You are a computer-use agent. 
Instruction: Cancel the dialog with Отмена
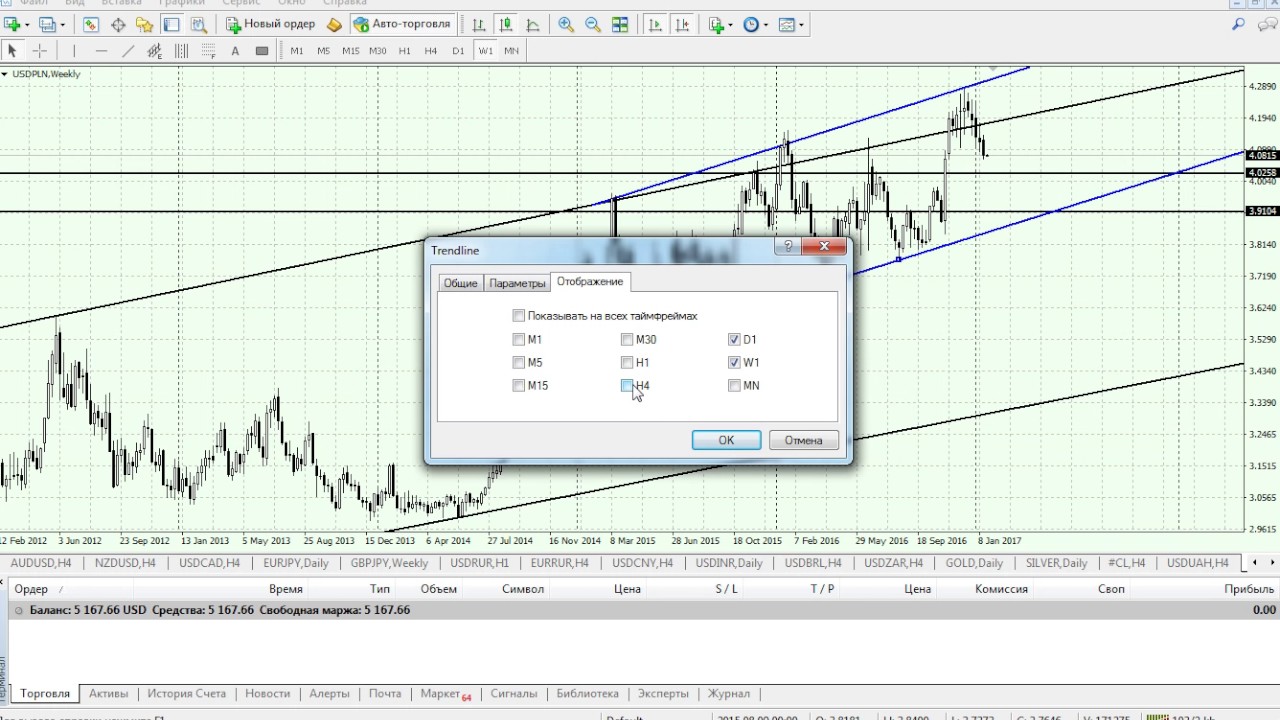803,440
